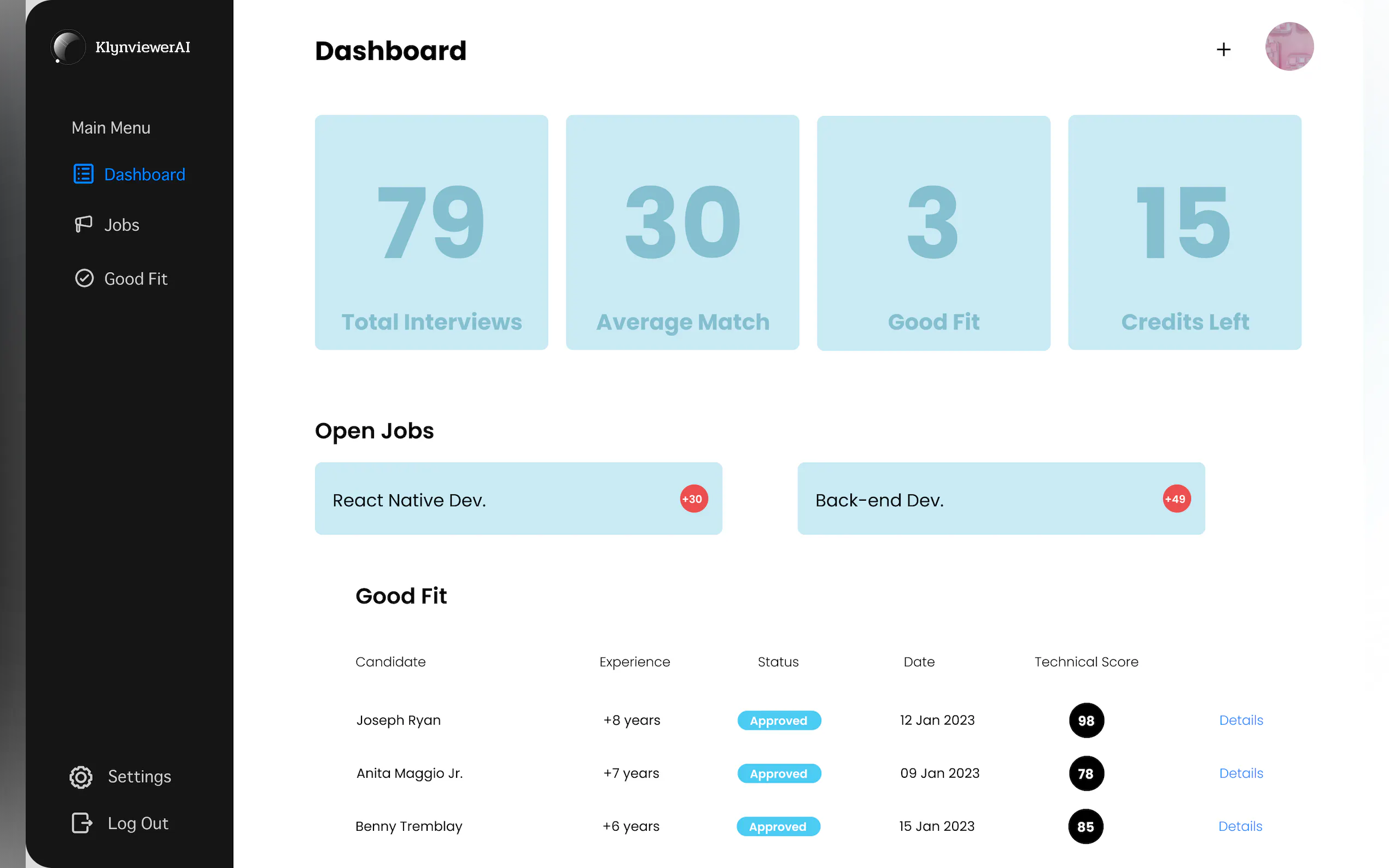Screen dimensions: 1389x868
Task: Click the Total Interviews stat card
Action: (x=431, y=232)
